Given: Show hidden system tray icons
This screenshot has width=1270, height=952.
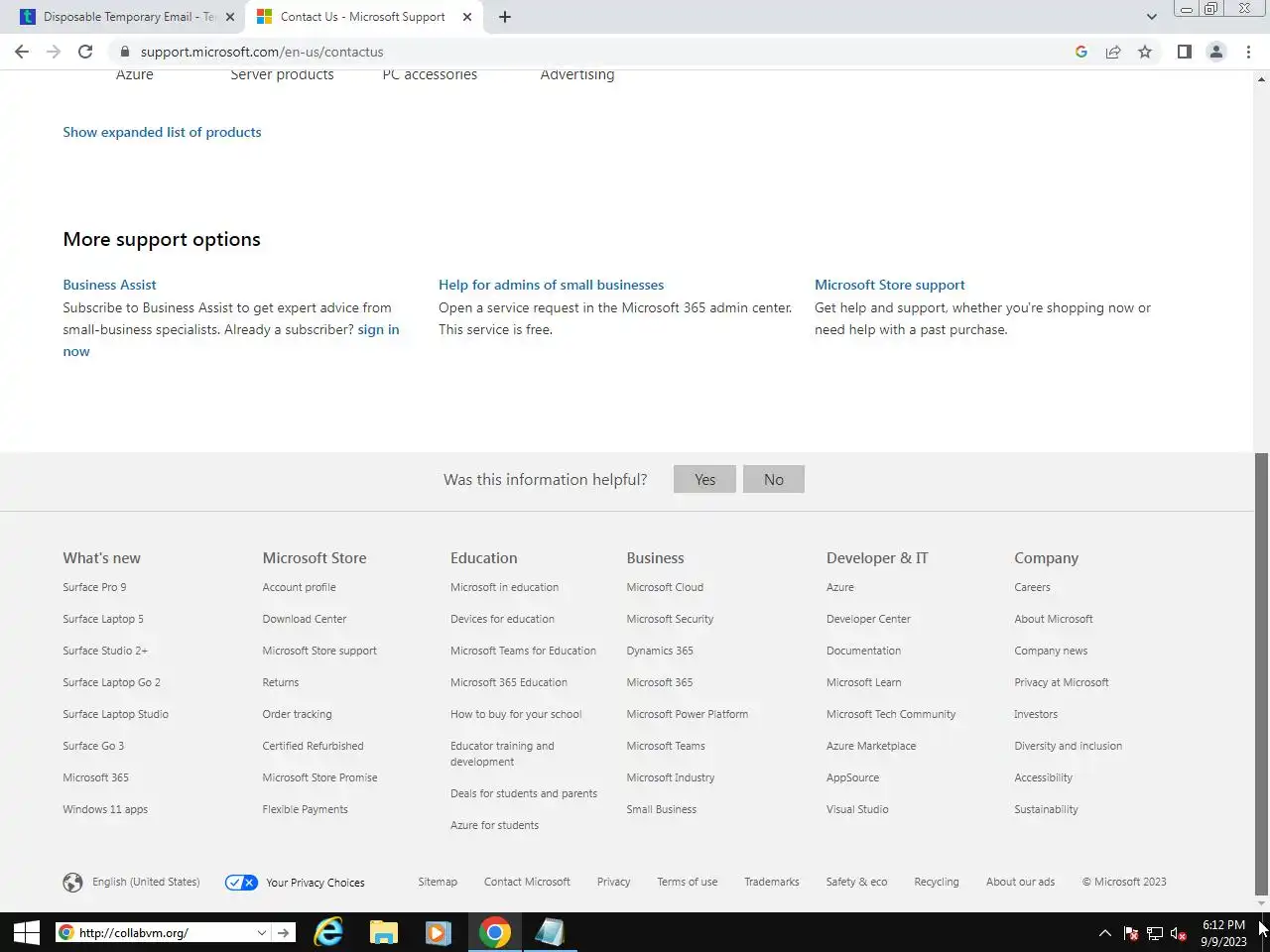Looking at the screenshot, I should [x=1104, y=933].
